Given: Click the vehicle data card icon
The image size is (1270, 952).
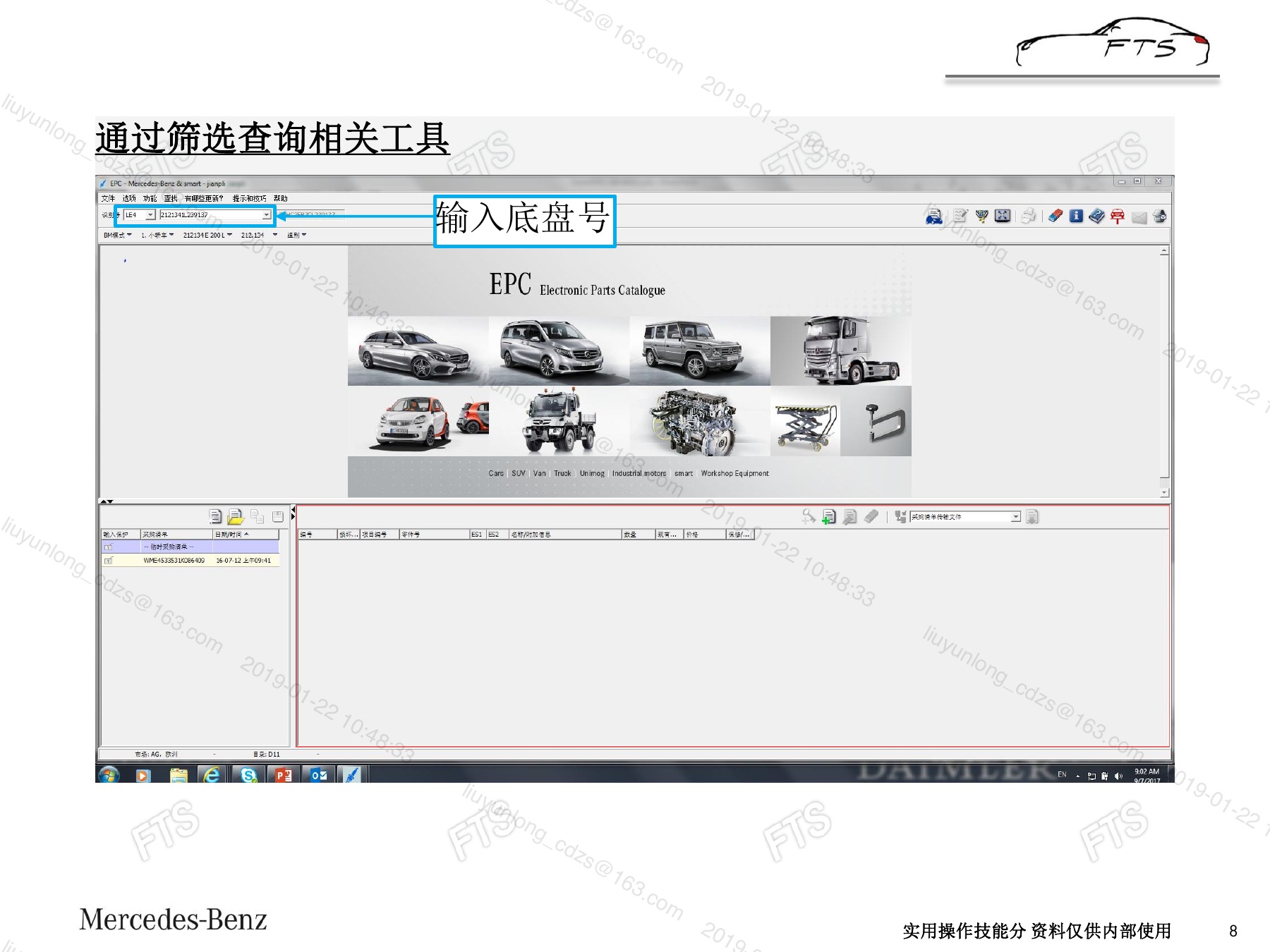Looking at the screenshot, I should point(934,216).
